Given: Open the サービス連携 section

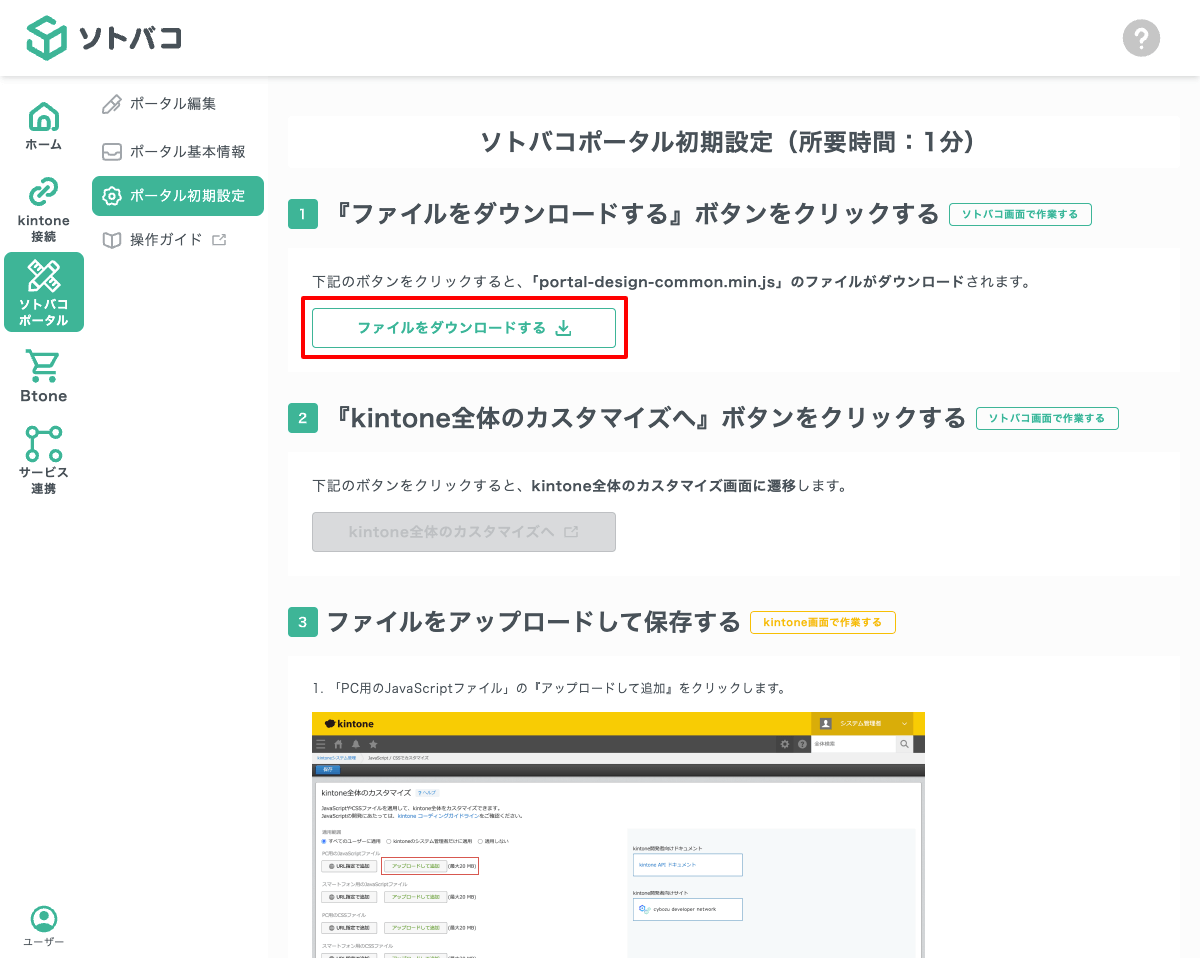Looking at the screenshot, I should (43, 460).
